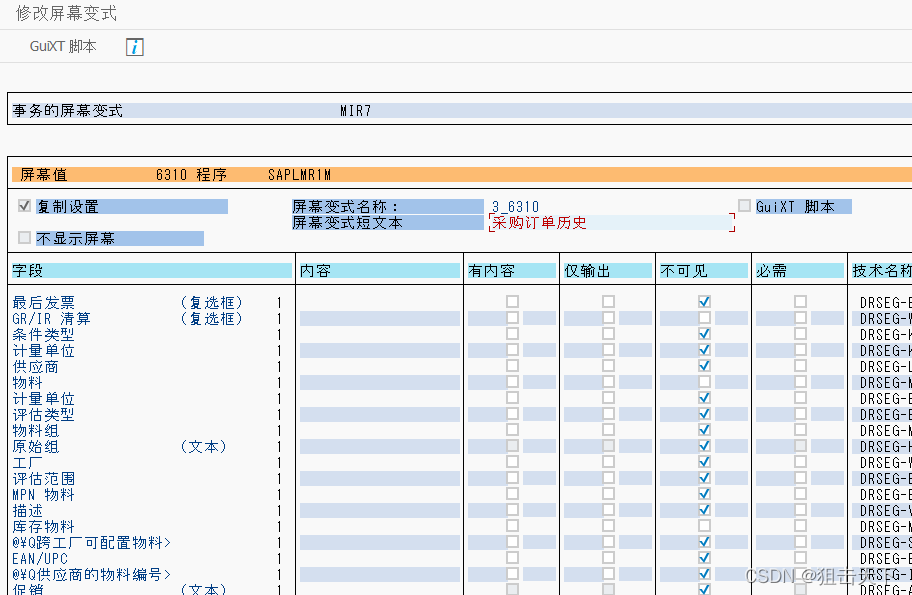This screenshot has width=912, height=595.
Task: Mark 物料 field as 必需
Action: 799,382
